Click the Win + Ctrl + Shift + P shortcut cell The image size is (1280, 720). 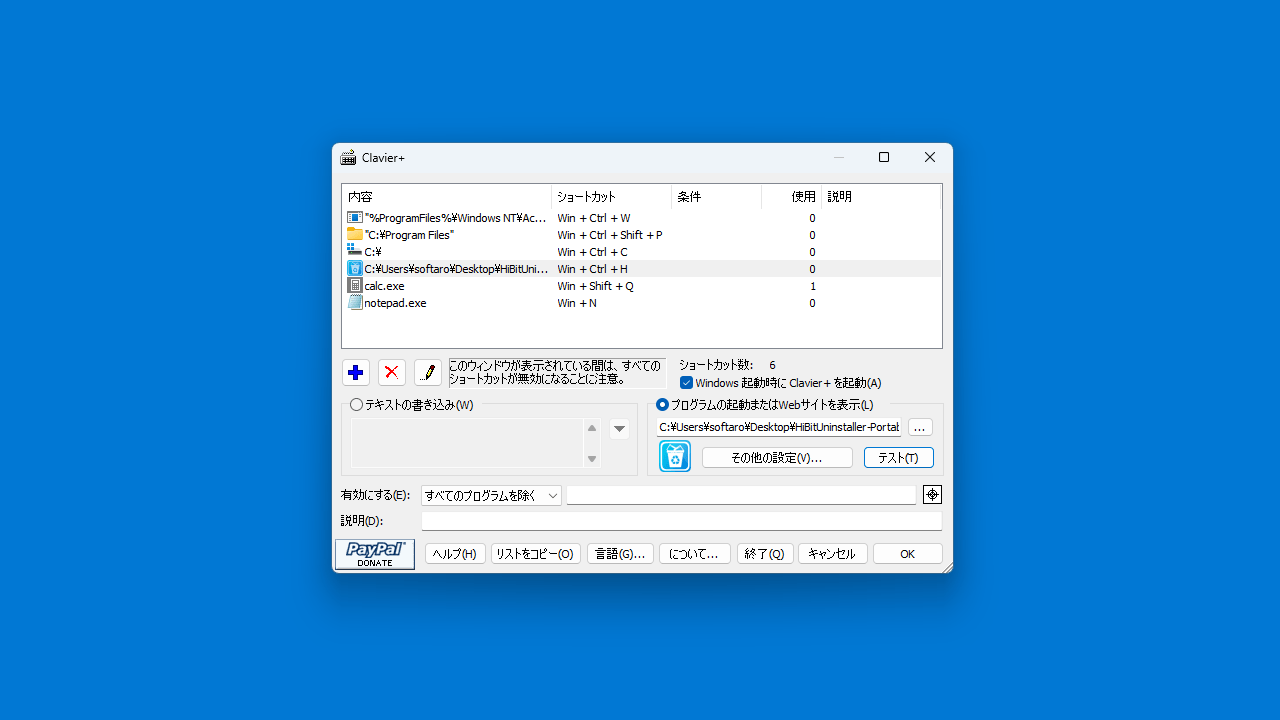(x=610, y=235)
